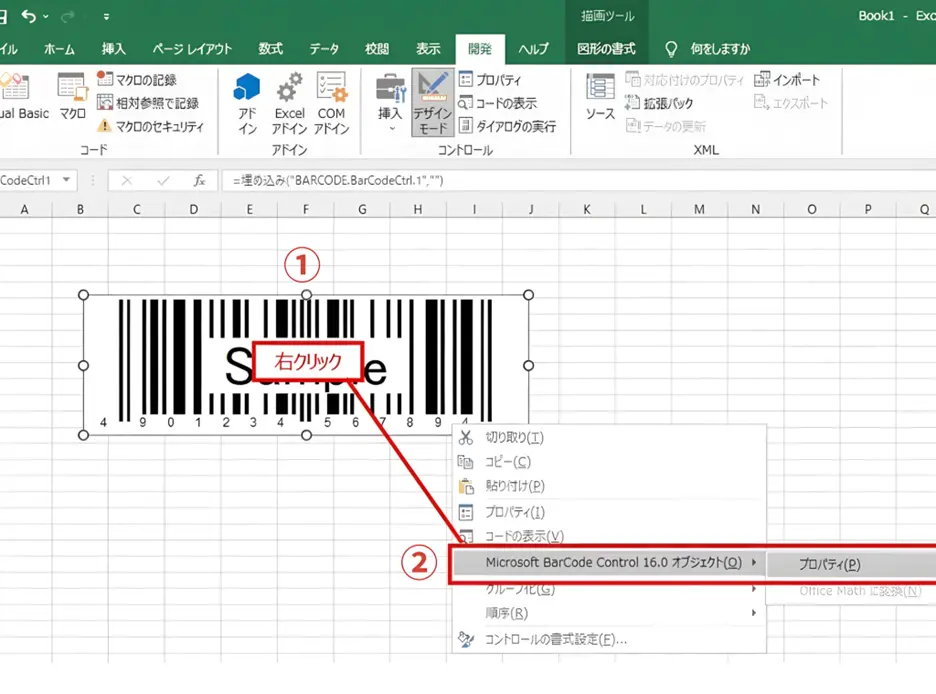Select column D header

(x=193, y=209)
